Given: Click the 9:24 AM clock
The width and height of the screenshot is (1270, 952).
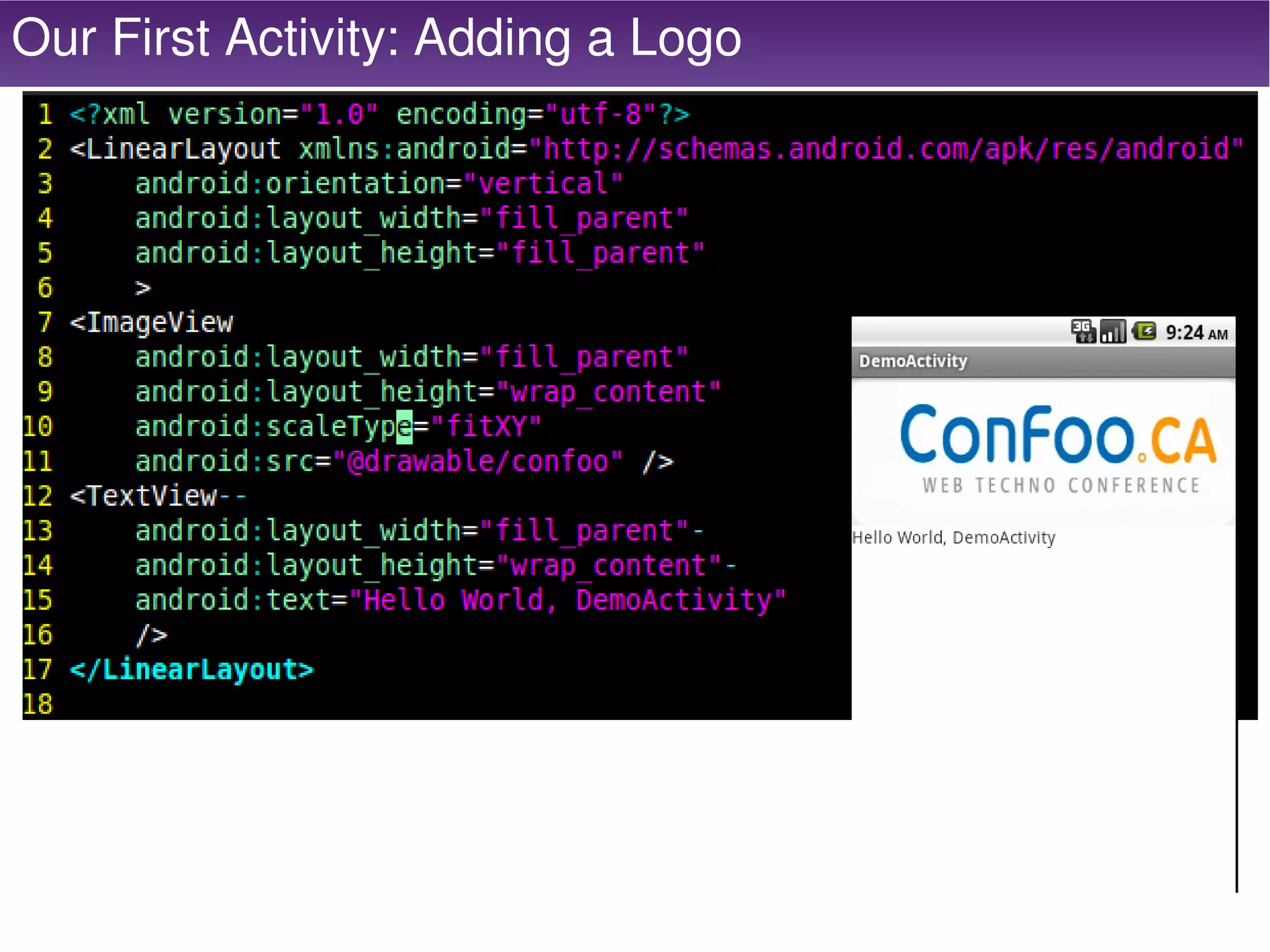Looking at the screenshot, I should pyautogui.click(x=1197, y=333).
